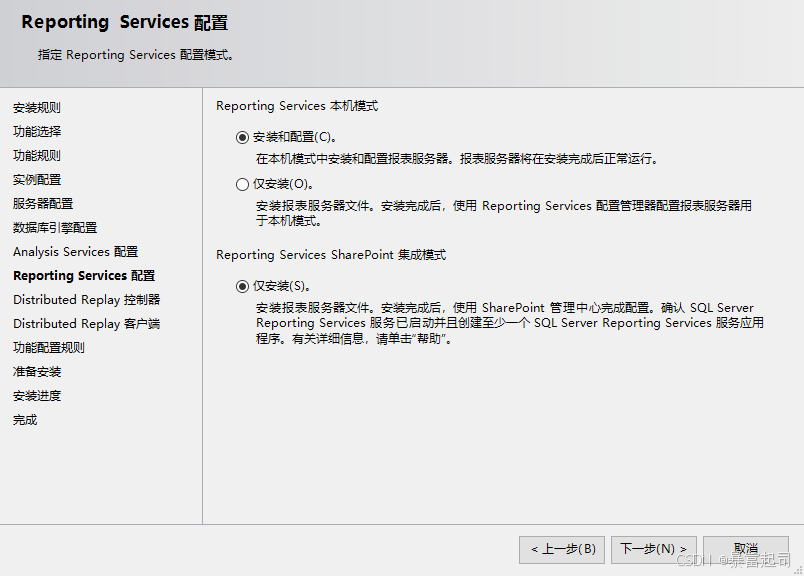Select 仅安装(S) under SharePoint 集成模式
Screen dimensions: 804x576
[242, 286]
